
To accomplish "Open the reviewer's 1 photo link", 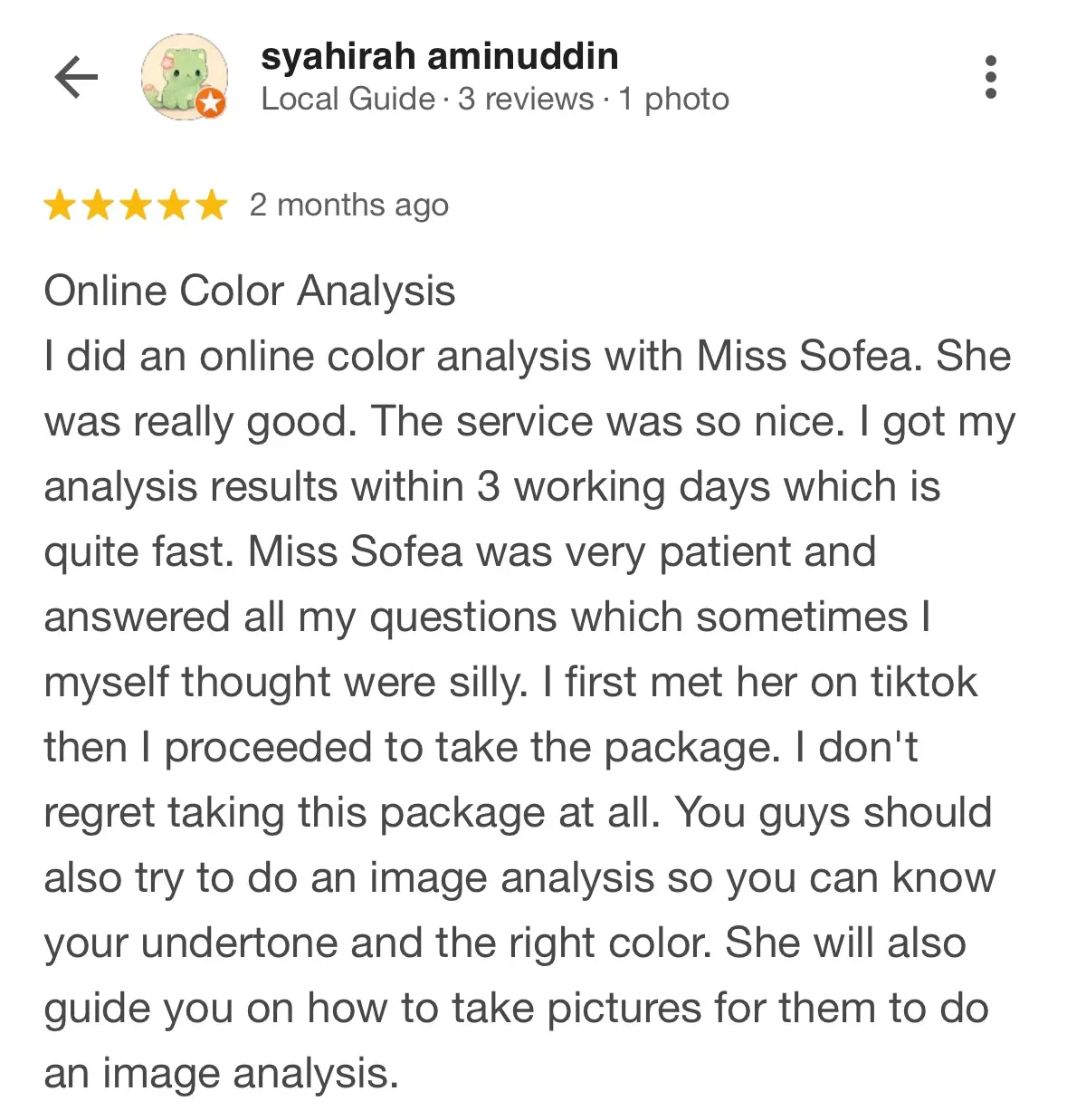I will pyautogui.click(x=673, y=99).
